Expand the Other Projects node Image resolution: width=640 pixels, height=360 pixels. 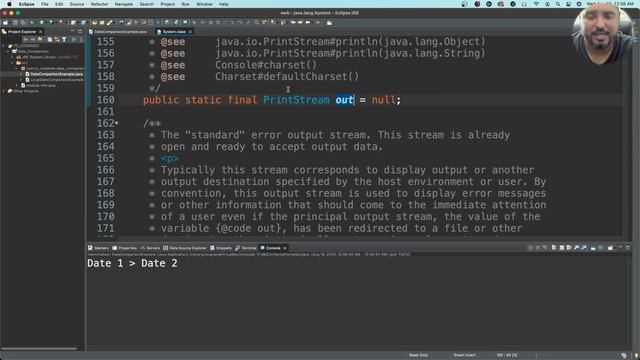[x=4, y=91]
